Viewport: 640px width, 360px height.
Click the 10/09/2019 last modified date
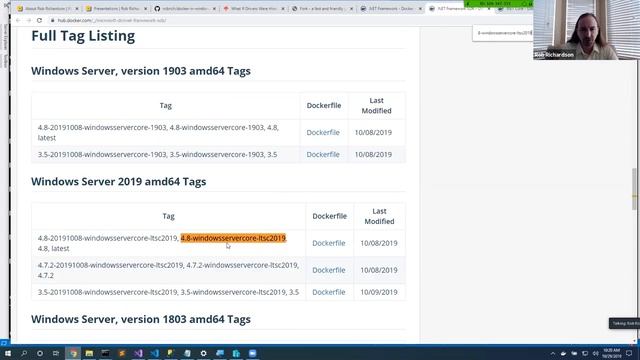pos(379,292)
